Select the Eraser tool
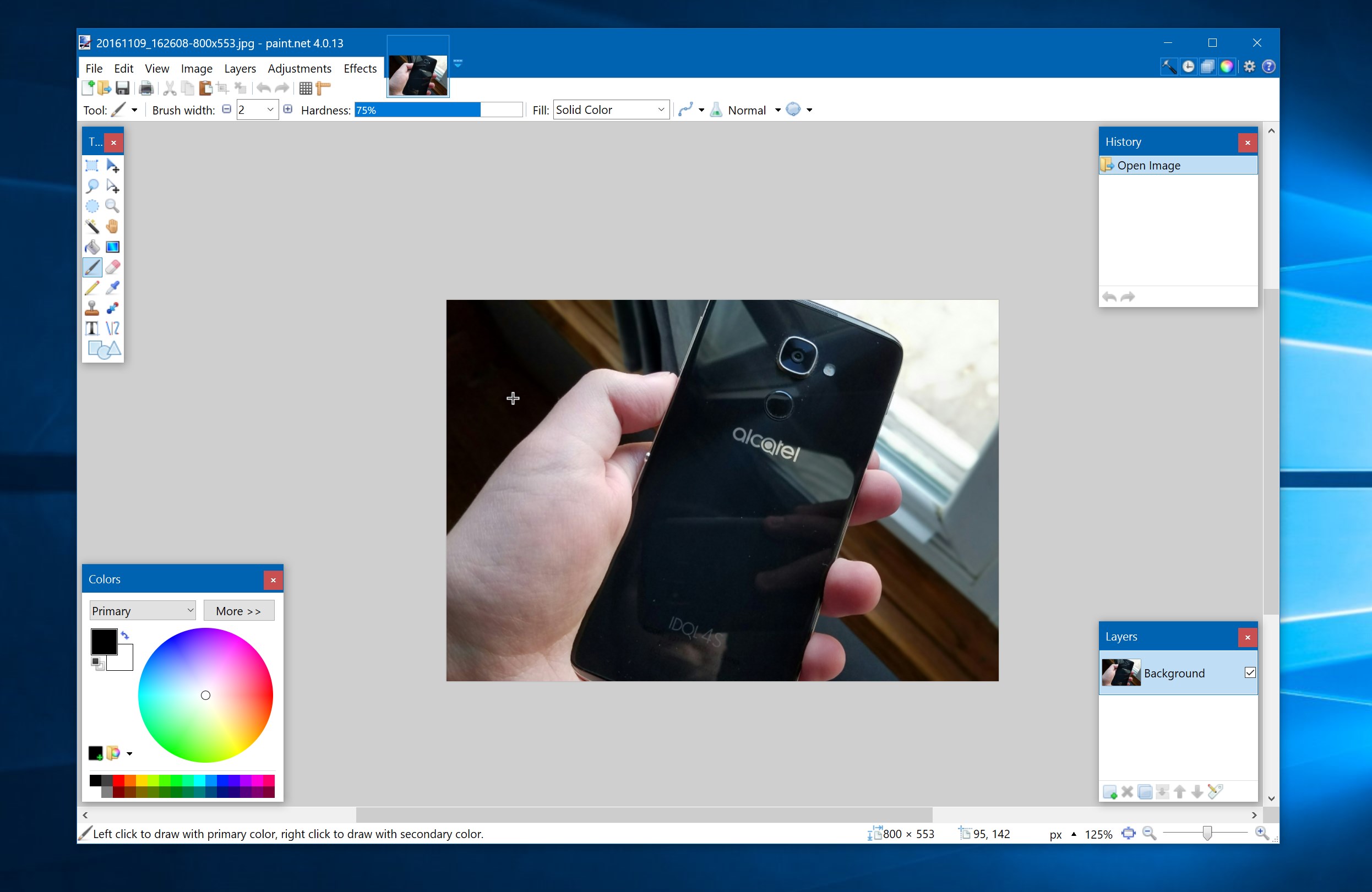Viewport: 1372px width, 892px height. [113, 267]
